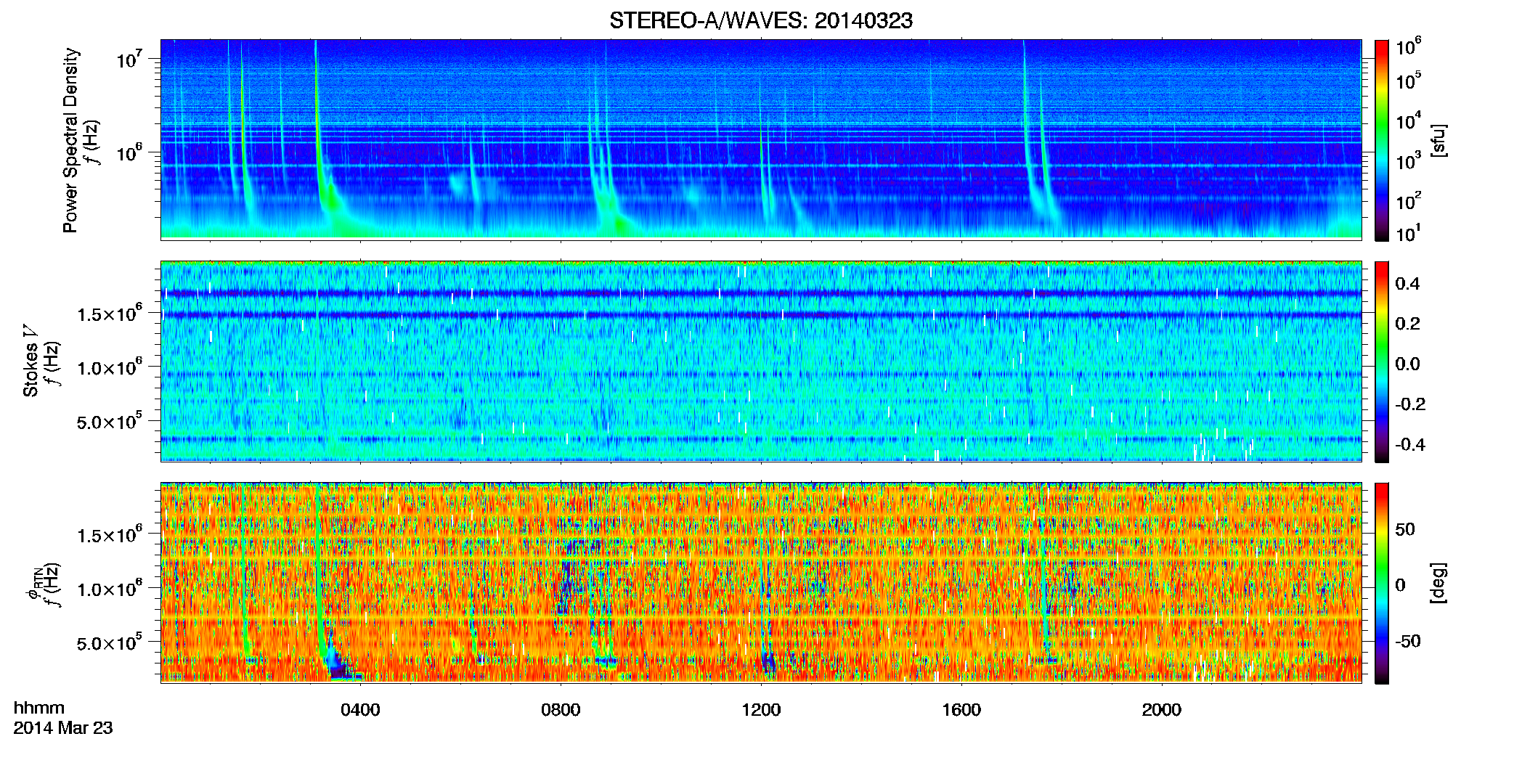Click the hhmm axis caption
Image resolution: width=1522 pixels, height=784 pixels.
pyautogui.click(x=39, y=708)
